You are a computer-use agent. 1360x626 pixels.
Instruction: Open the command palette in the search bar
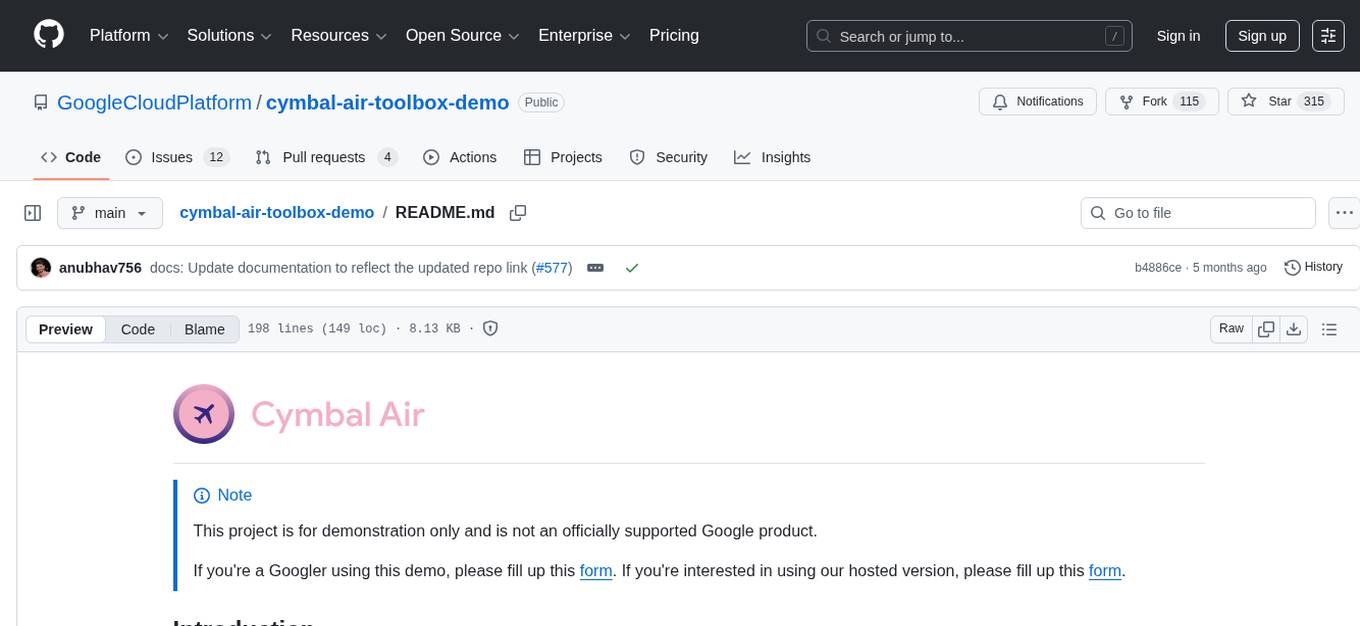[1114, 36]
